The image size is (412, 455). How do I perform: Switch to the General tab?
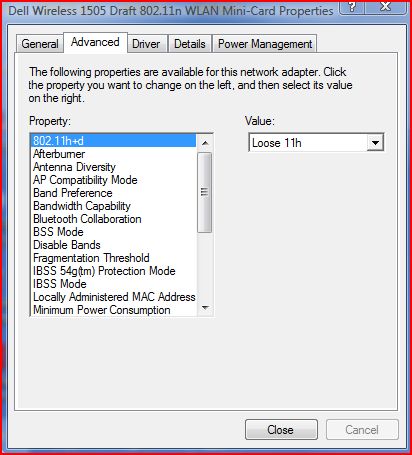tap(40, 44)
